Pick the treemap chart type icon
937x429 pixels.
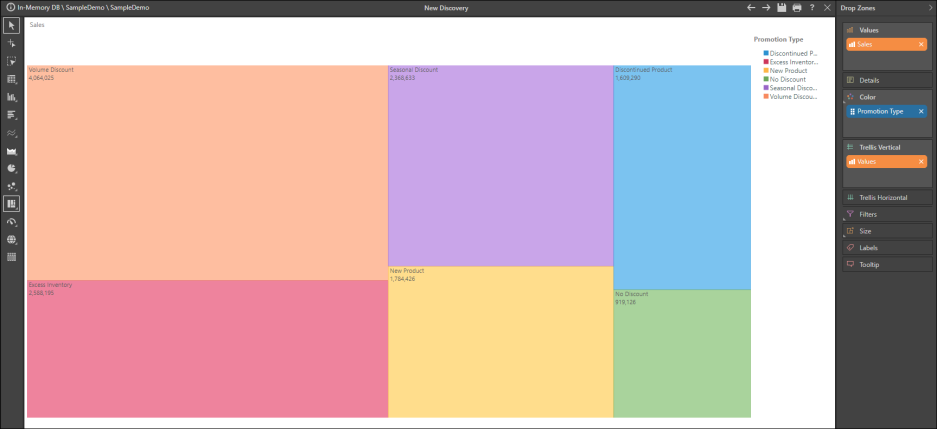pos(11,203)
